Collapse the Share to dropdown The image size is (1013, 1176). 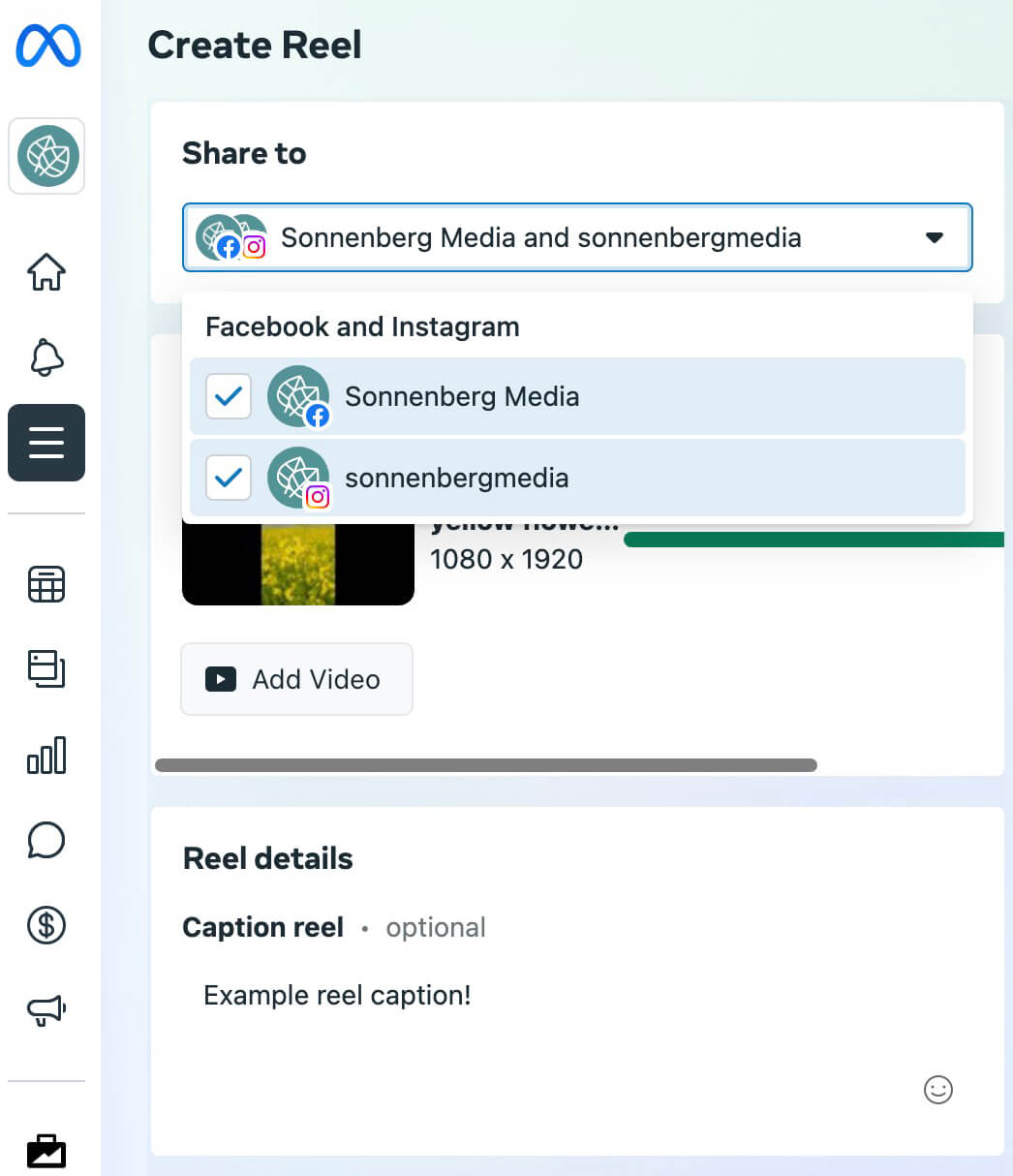click(x=577, y=237)
